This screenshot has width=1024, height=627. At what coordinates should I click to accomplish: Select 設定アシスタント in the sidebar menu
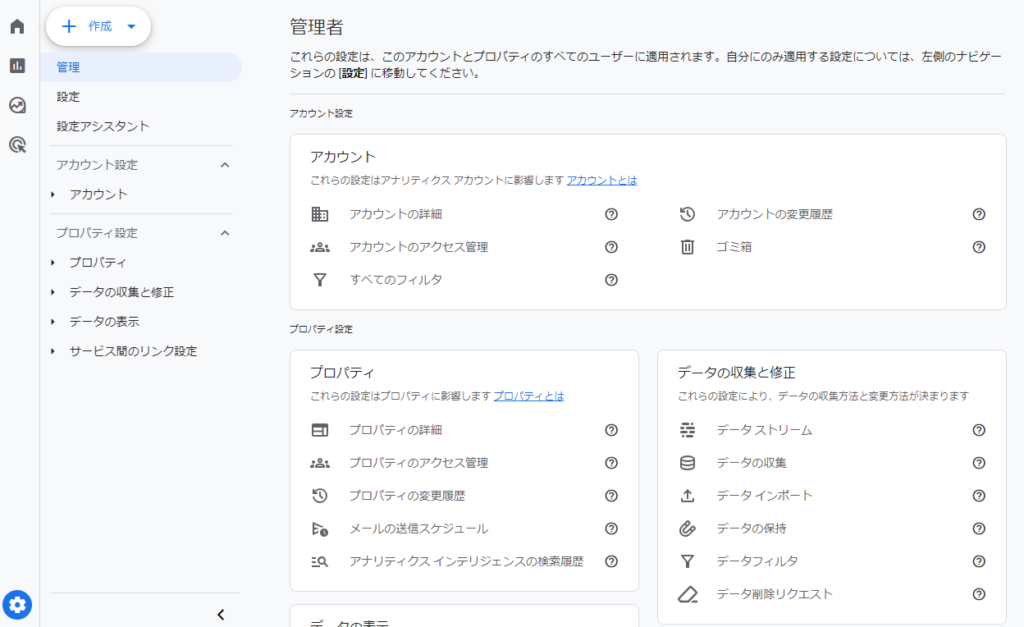tap(103, 126)
